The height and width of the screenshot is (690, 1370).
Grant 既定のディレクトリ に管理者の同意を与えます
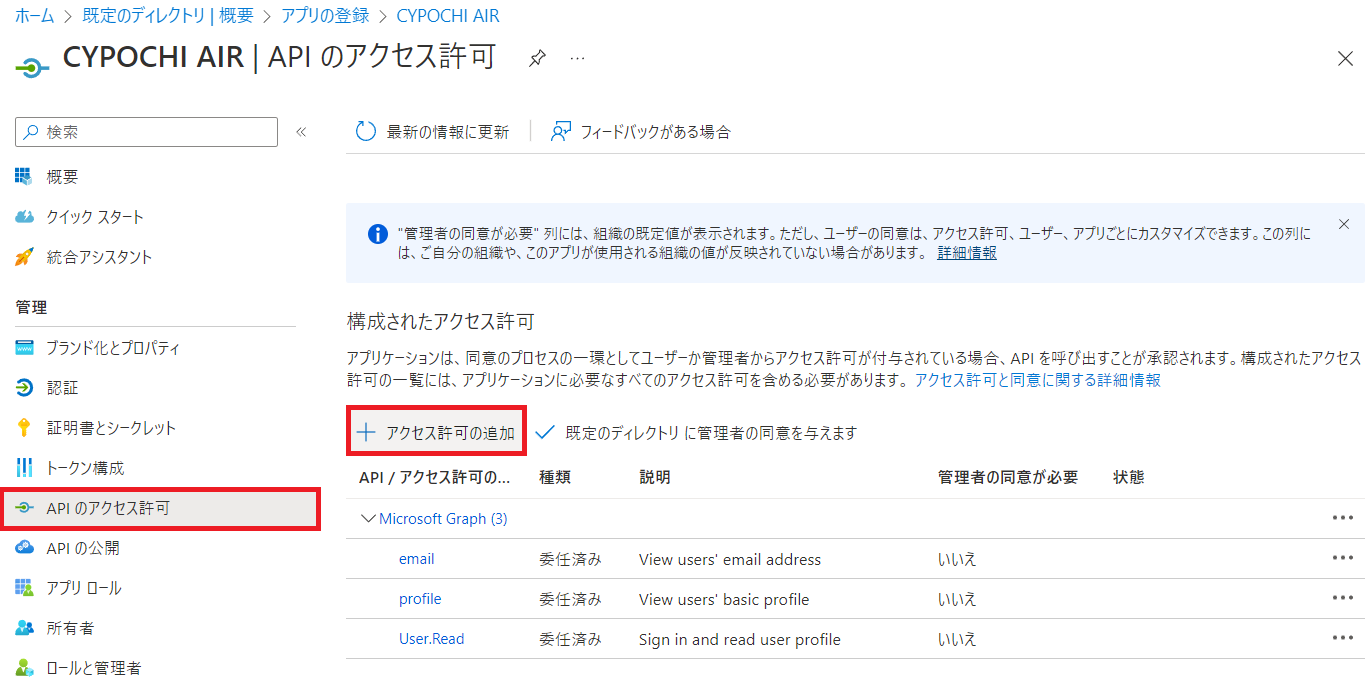pos(697,433)
